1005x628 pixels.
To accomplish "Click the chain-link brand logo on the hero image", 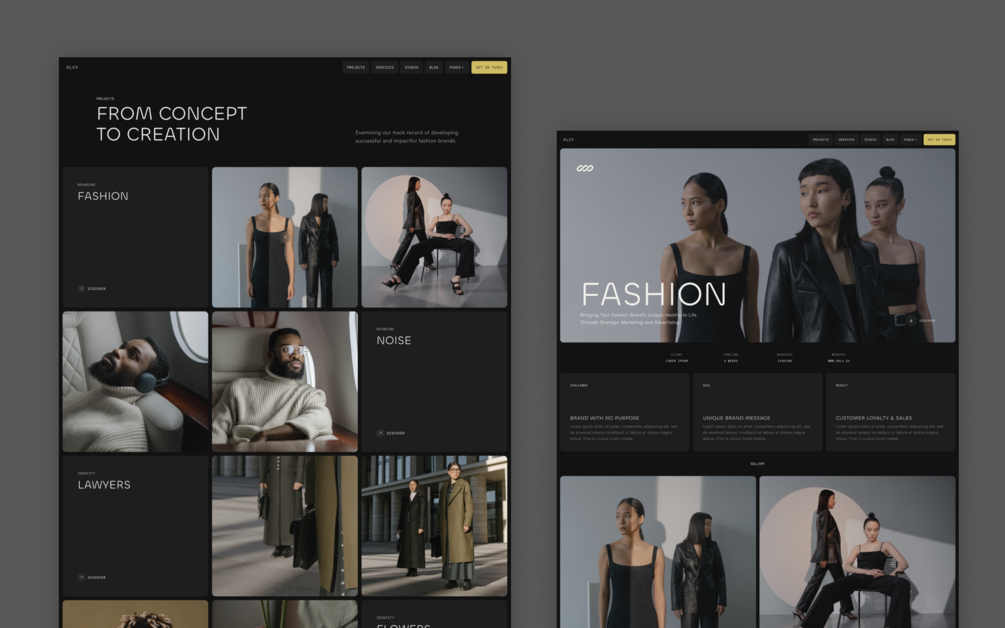I will click(x=585, y=169).
